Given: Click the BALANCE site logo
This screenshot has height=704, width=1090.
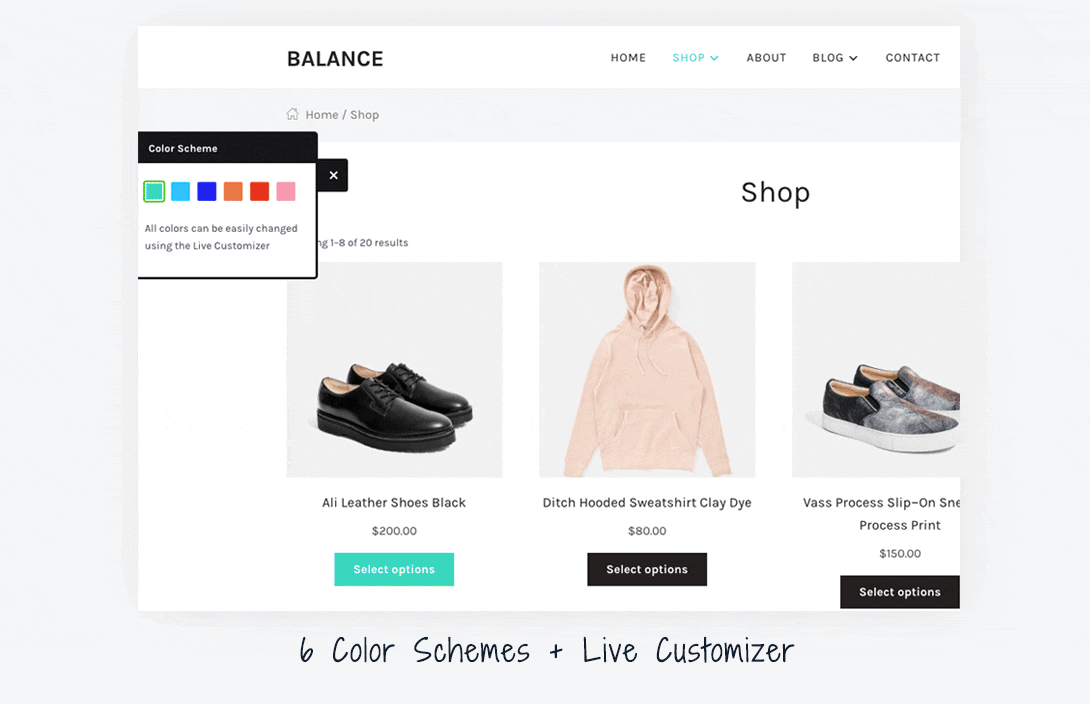Looking at the screenshot, I should click(335, 59).
